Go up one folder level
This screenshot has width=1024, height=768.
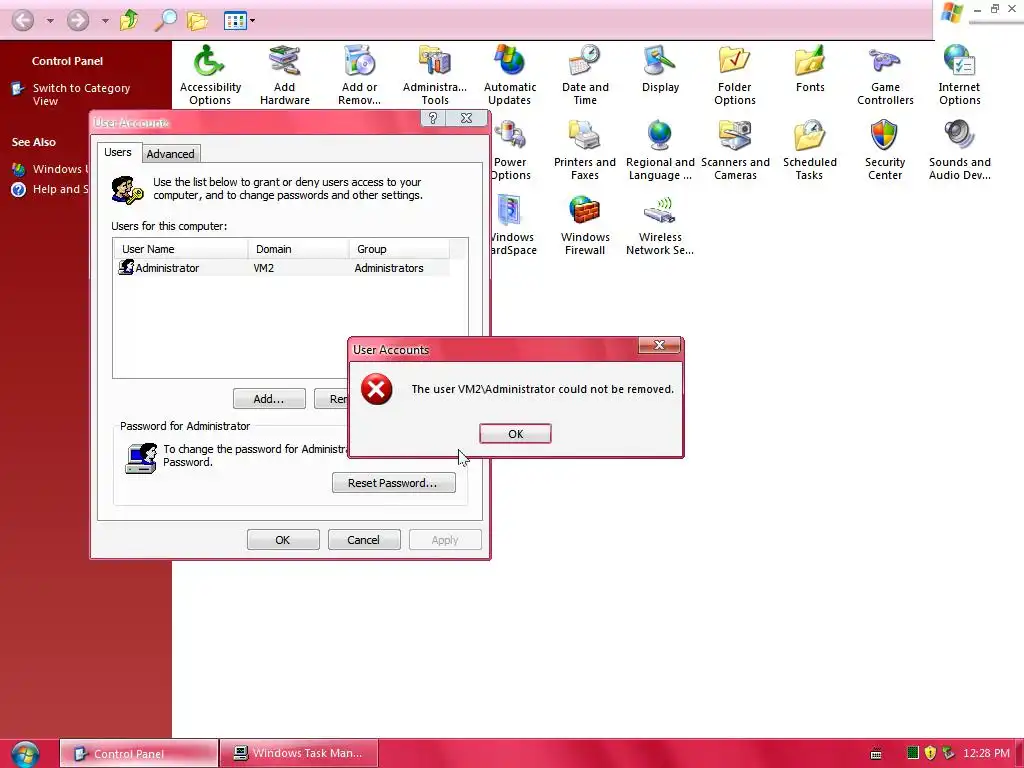(x=129, y=20)
